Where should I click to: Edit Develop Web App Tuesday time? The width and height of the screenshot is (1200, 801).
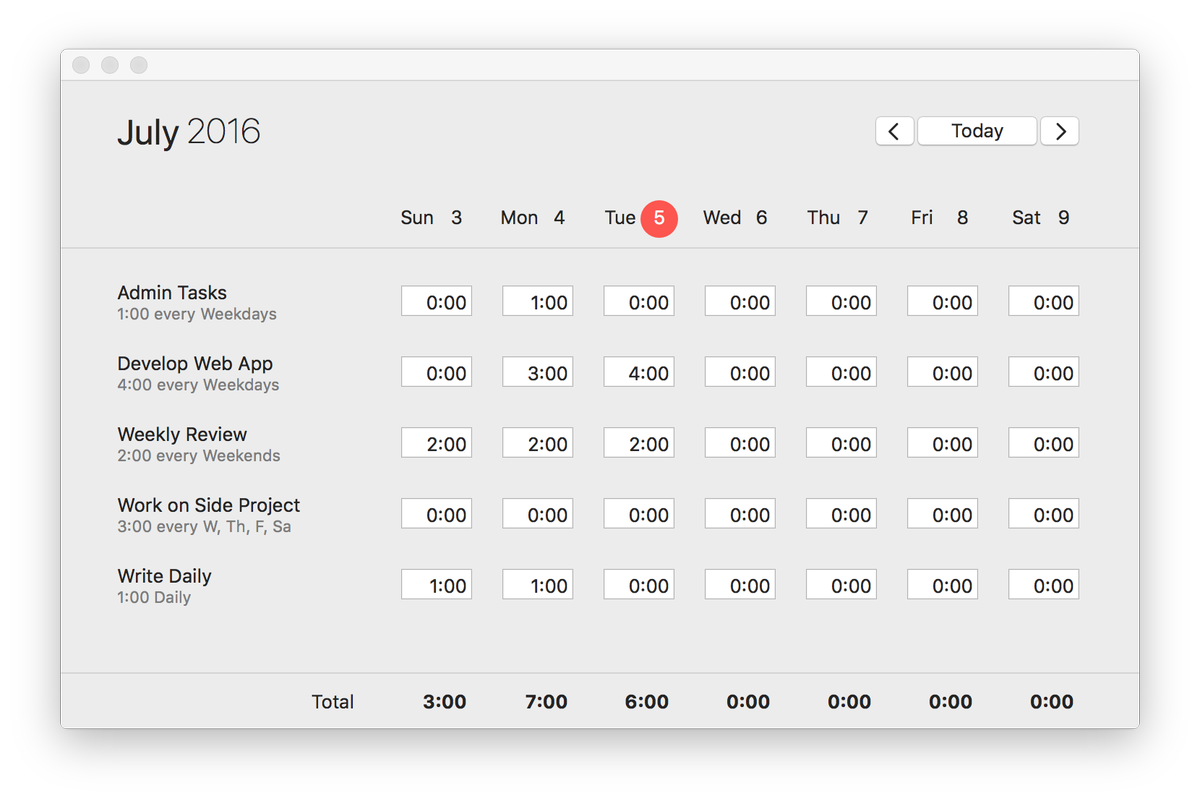coord(639,373)
